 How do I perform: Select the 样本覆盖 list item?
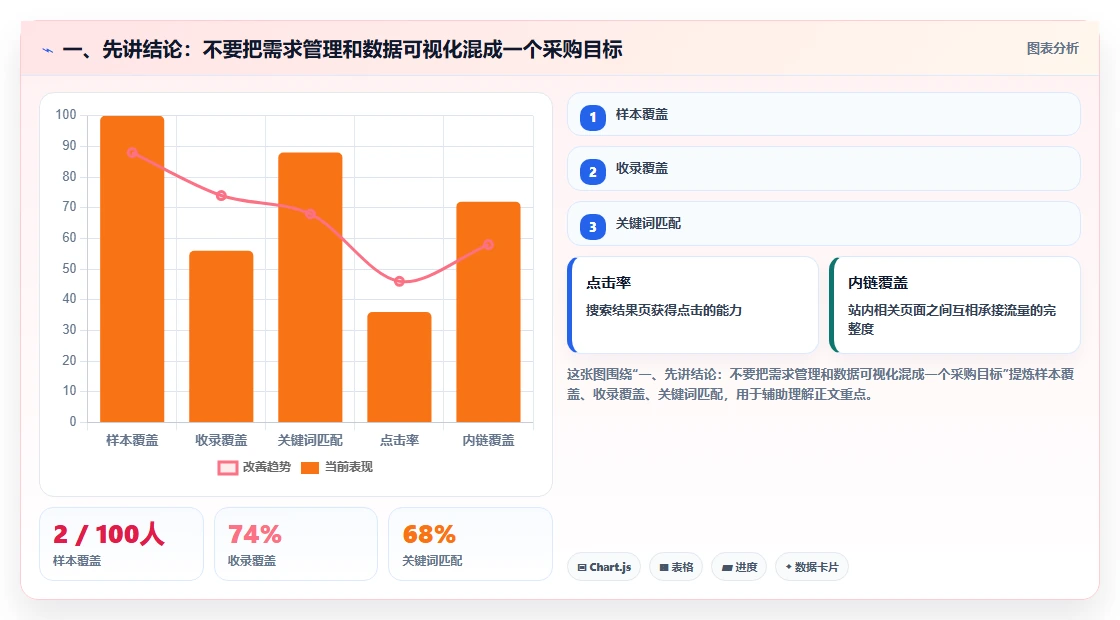click(x=824, y=114)
